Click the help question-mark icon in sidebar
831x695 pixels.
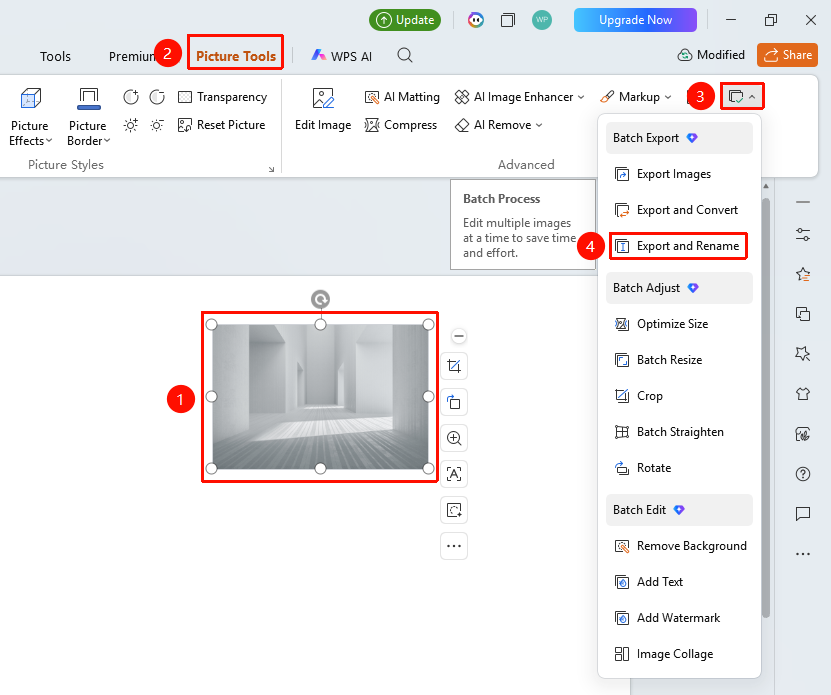click(803, 474)
